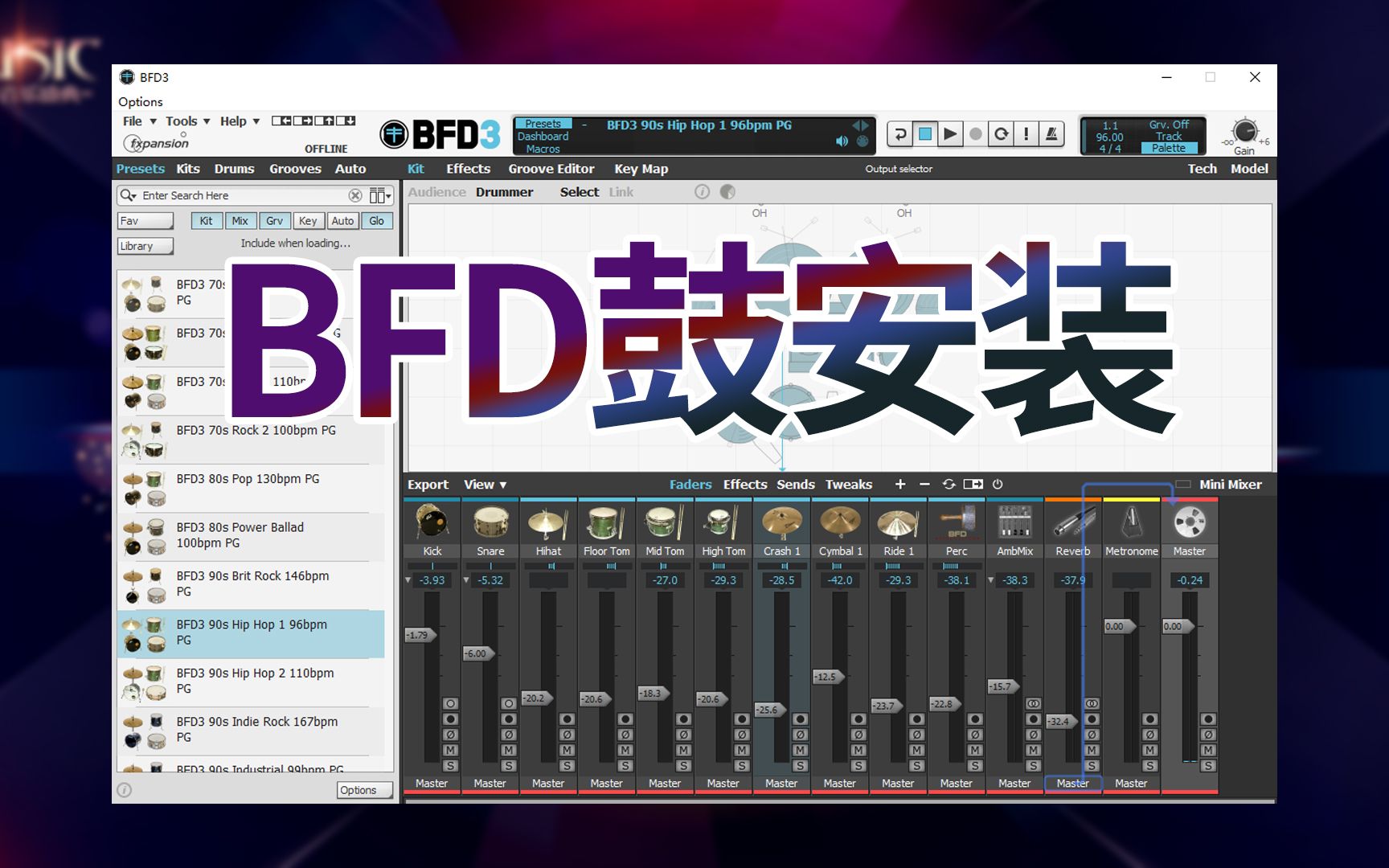Click the Master tape reel icon
Viewport: 1389px width, 868px height.
[1190, 522]
